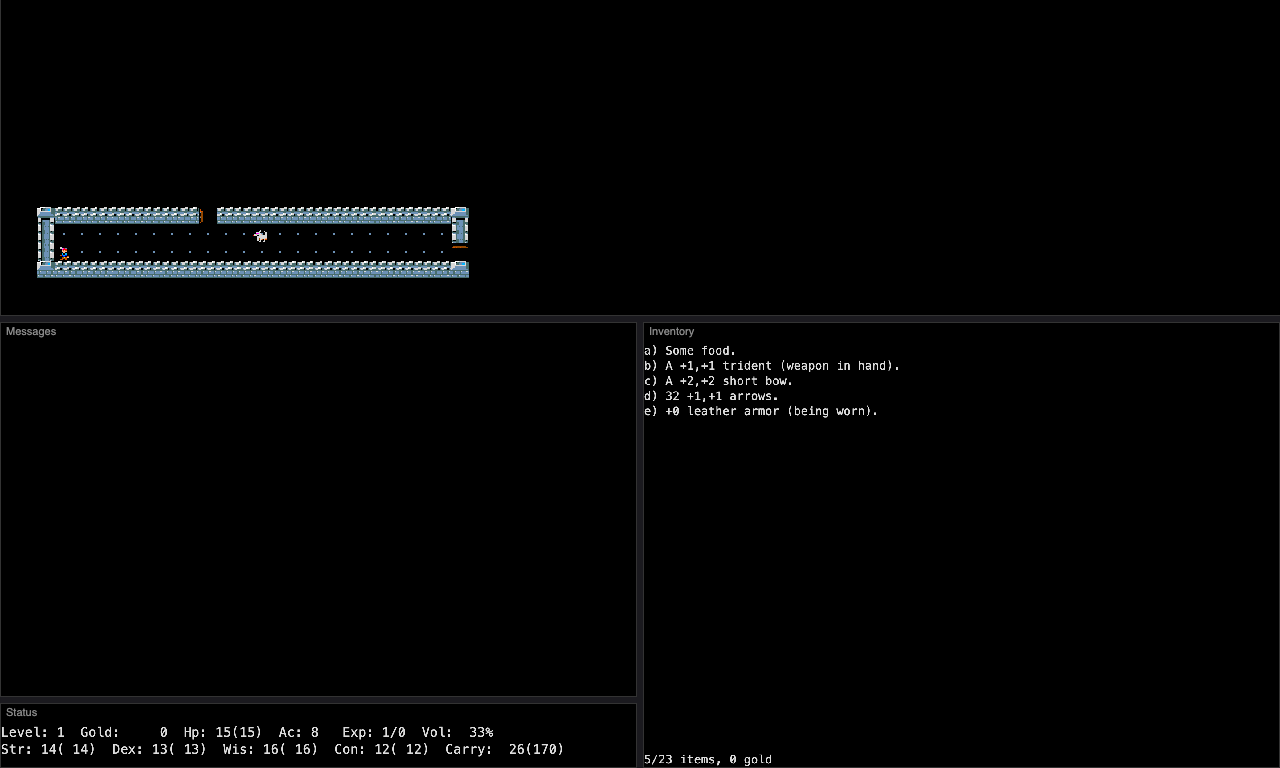1280x768 pixels.
Task: Click the 'Gold: 0' status value
Action: click(124, 732)
